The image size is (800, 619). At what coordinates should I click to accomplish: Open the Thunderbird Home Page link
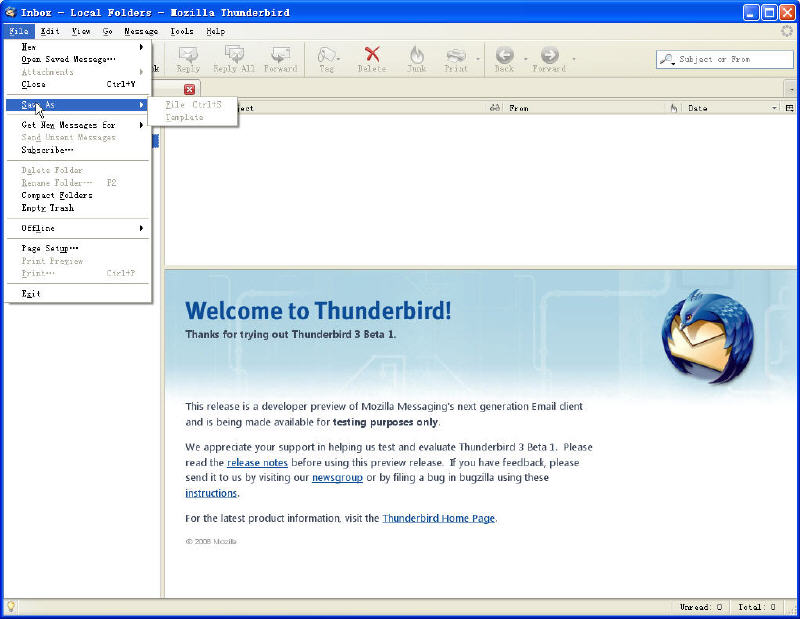point(439,518)
